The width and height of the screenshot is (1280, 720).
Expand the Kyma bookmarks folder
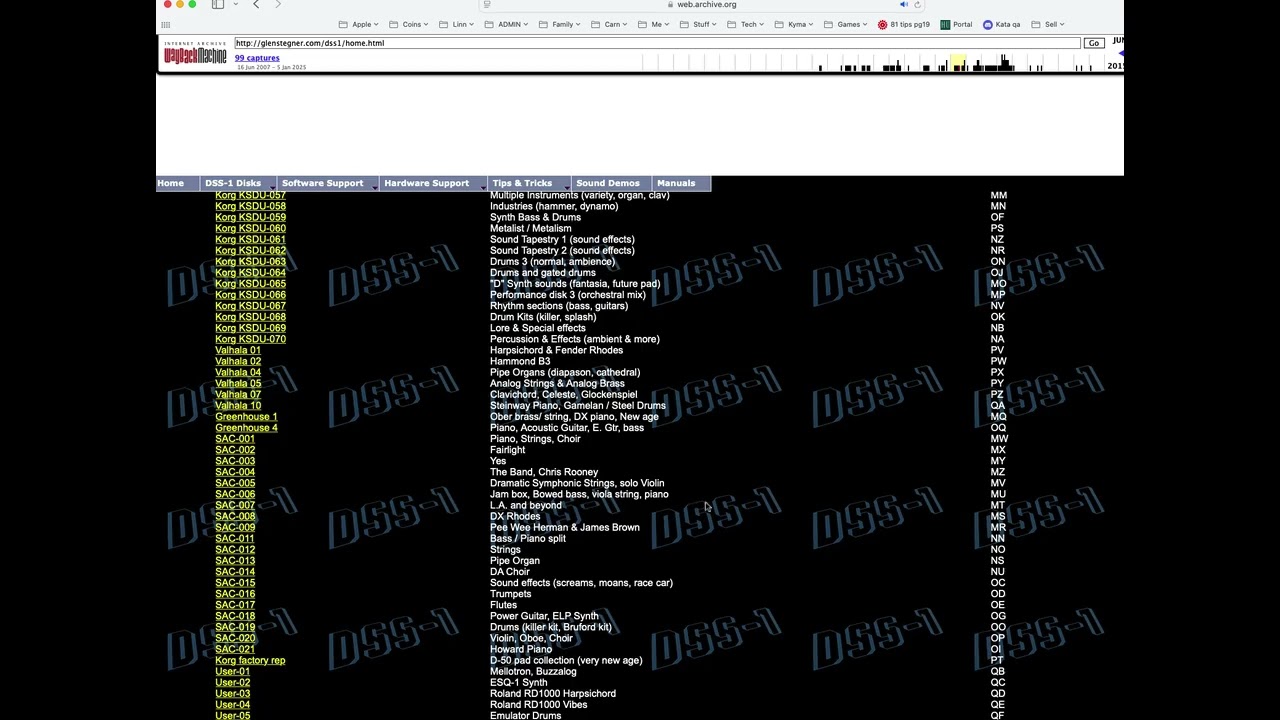pos(794,24)
